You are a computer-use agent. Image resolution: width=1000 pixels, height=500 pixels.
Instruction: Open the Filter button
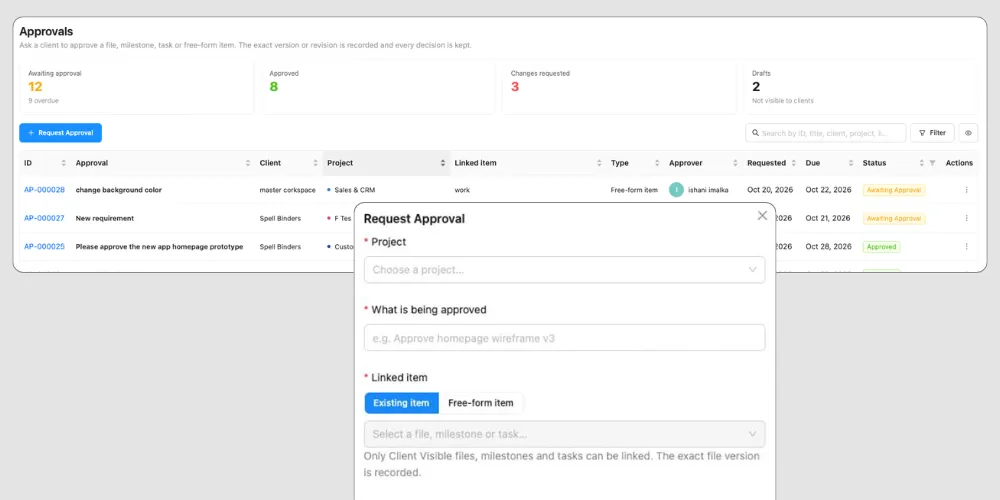click(932, 133)
